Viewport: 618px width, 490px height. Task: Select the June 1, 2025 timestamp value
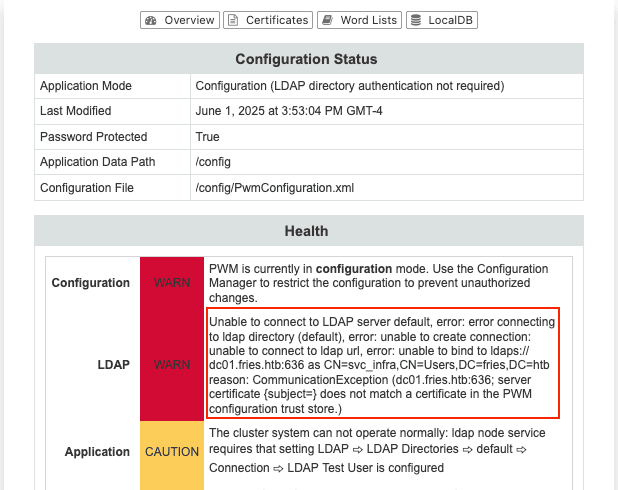click(x=289, y=111)
